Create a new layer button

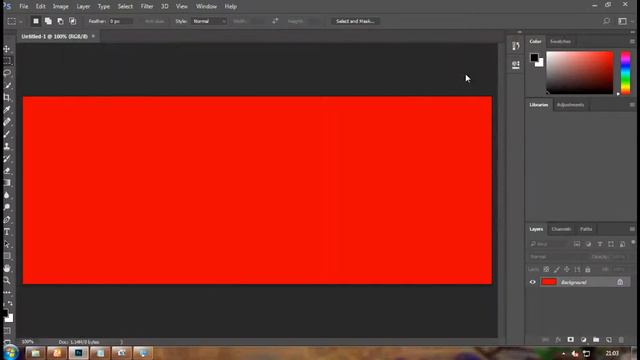pyautogui.click(x=609, y=340)
